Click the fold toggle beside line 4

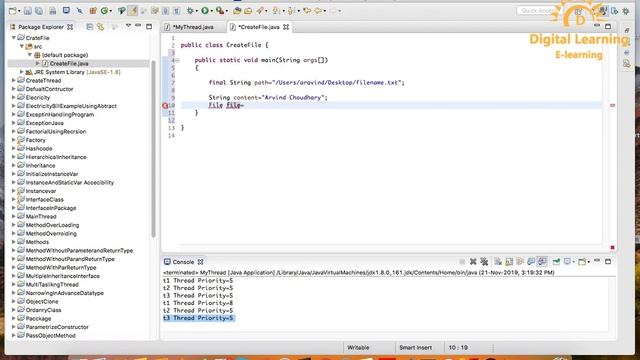[x=178, y=60]
